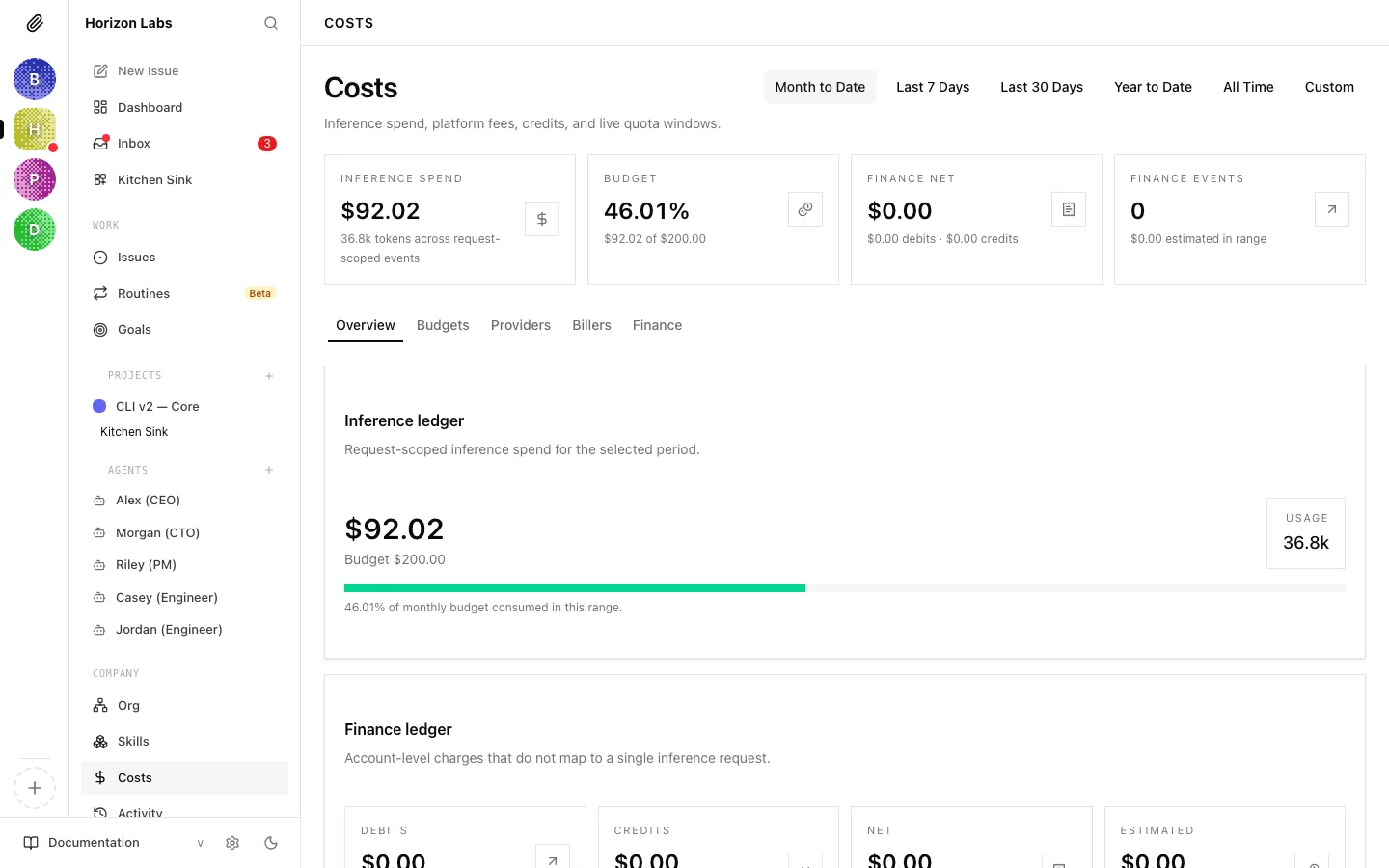
Task: Open the CLI v2 — Core project
Action: 185,407
